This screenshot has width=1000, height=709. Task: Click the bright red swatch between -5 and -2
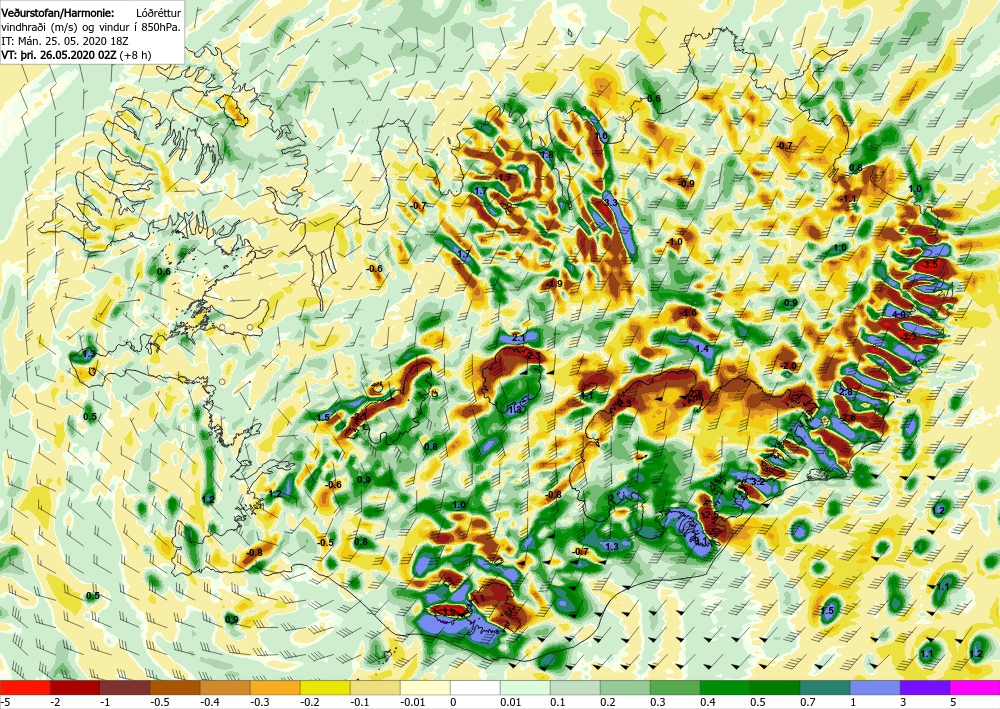(25, 688)
